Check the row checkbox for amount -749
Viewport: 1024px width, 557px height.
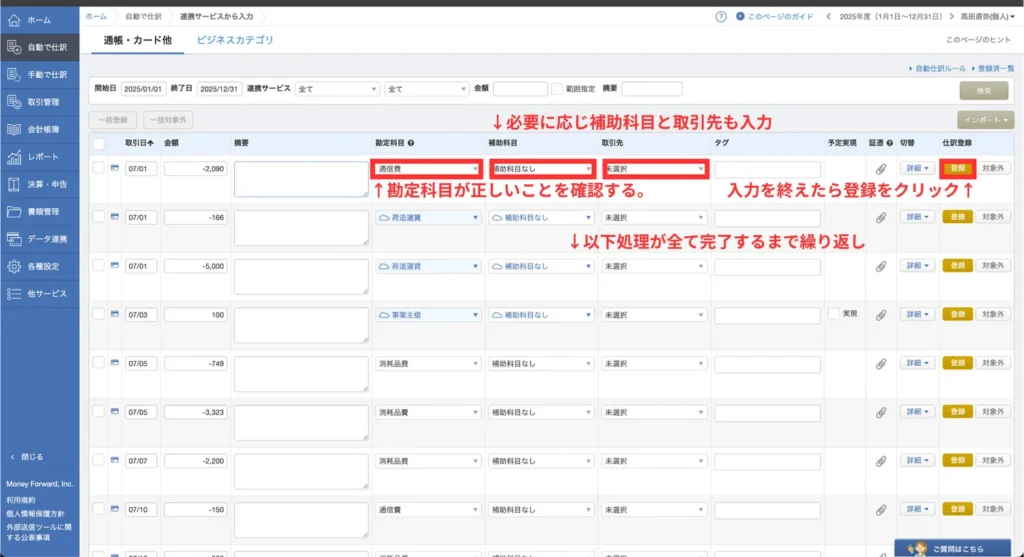(x=98, y=362)
